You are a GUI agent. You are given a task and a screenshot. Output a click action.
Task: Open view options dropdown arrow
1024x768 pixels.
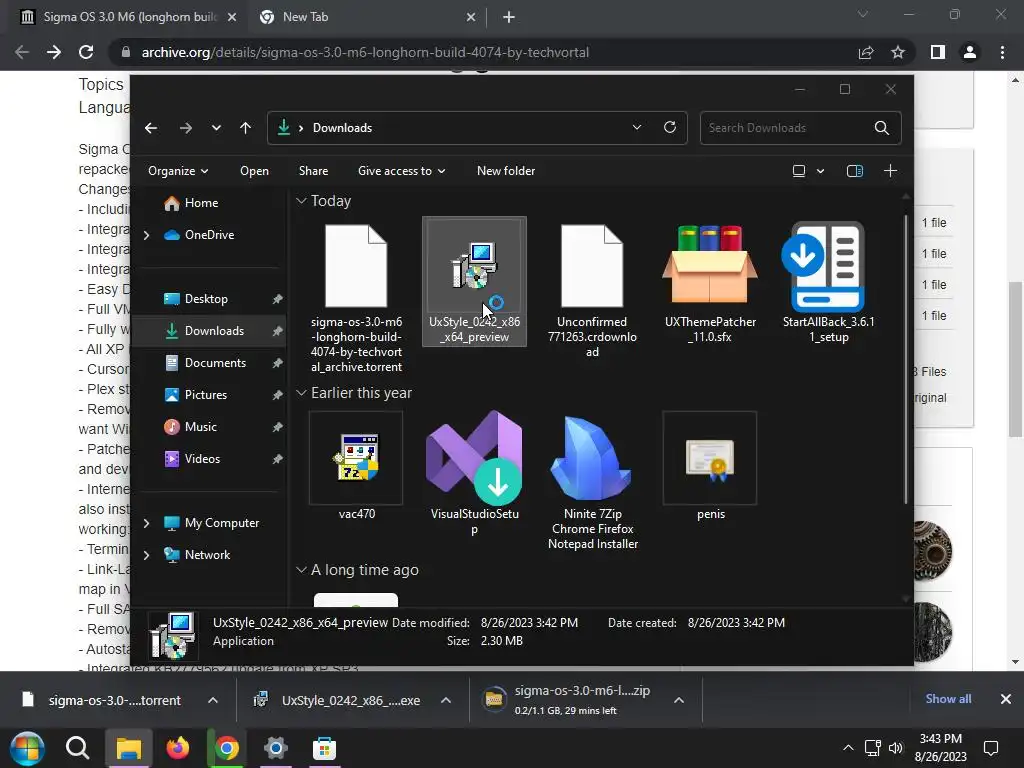click(x=820, y=171)
